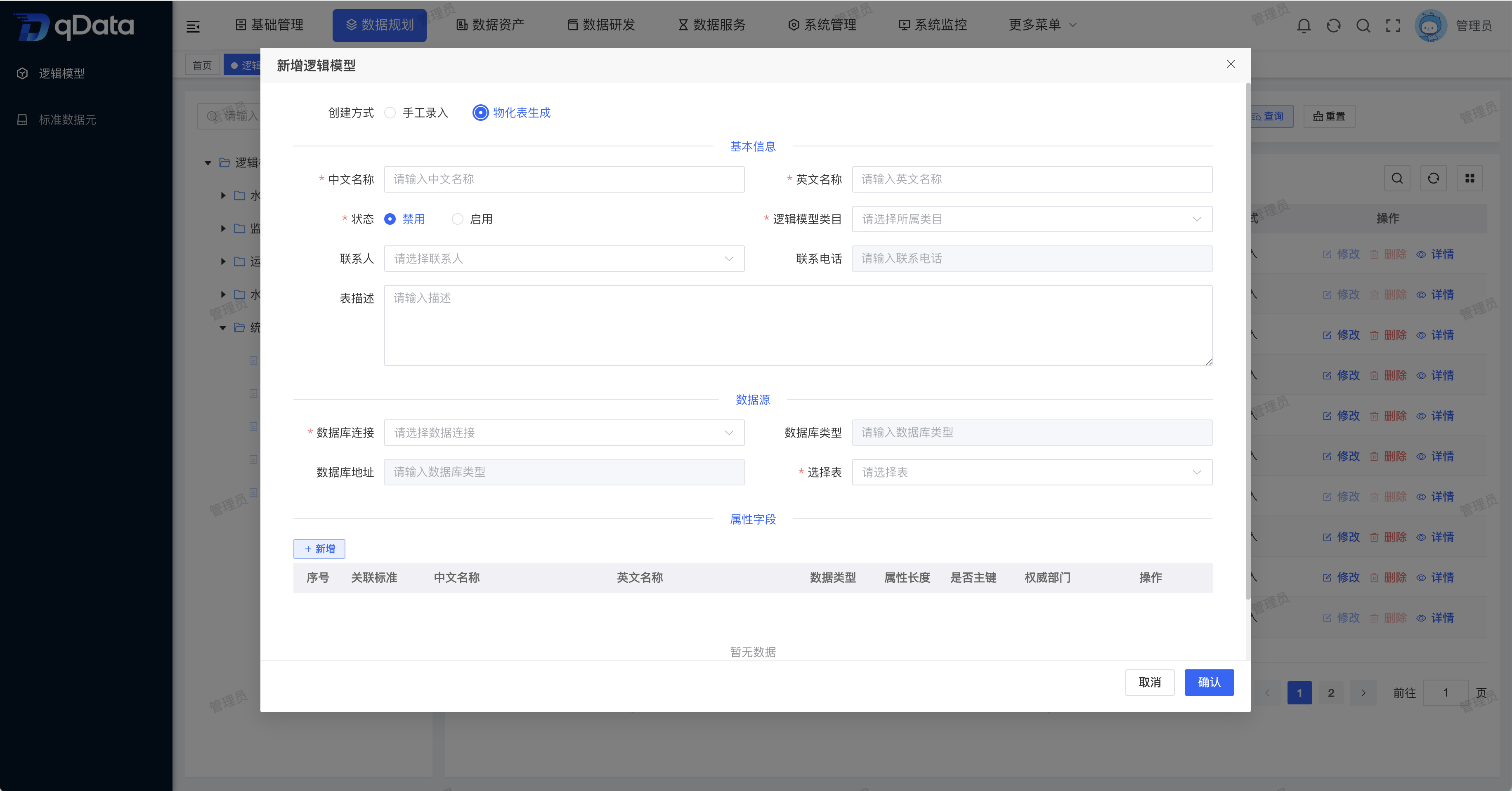This screenshot has width=1512, height=791.
Task: Go to pagination page 2
Action: click(1331, 693)
